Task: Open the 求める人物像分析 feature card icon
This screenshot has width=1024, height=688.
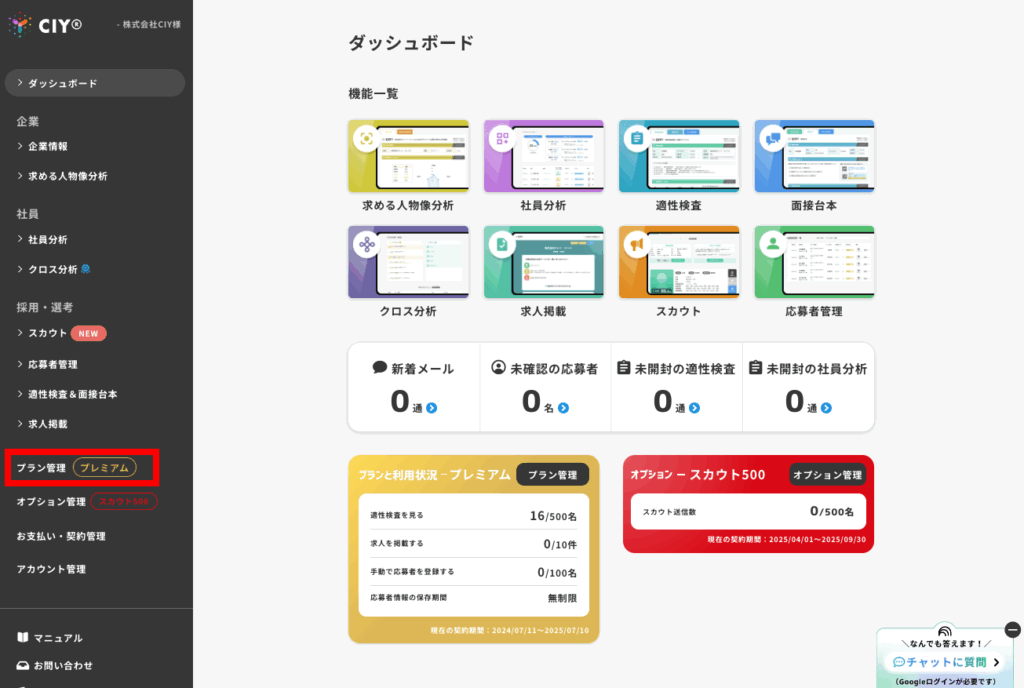Action: 367,138
